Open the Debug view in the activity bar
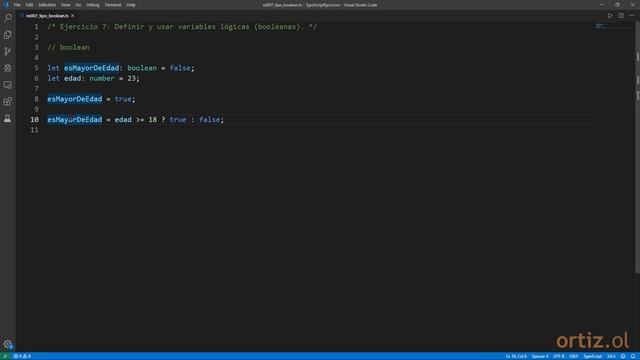Screen dimensions: 640x360 point(8,68)
